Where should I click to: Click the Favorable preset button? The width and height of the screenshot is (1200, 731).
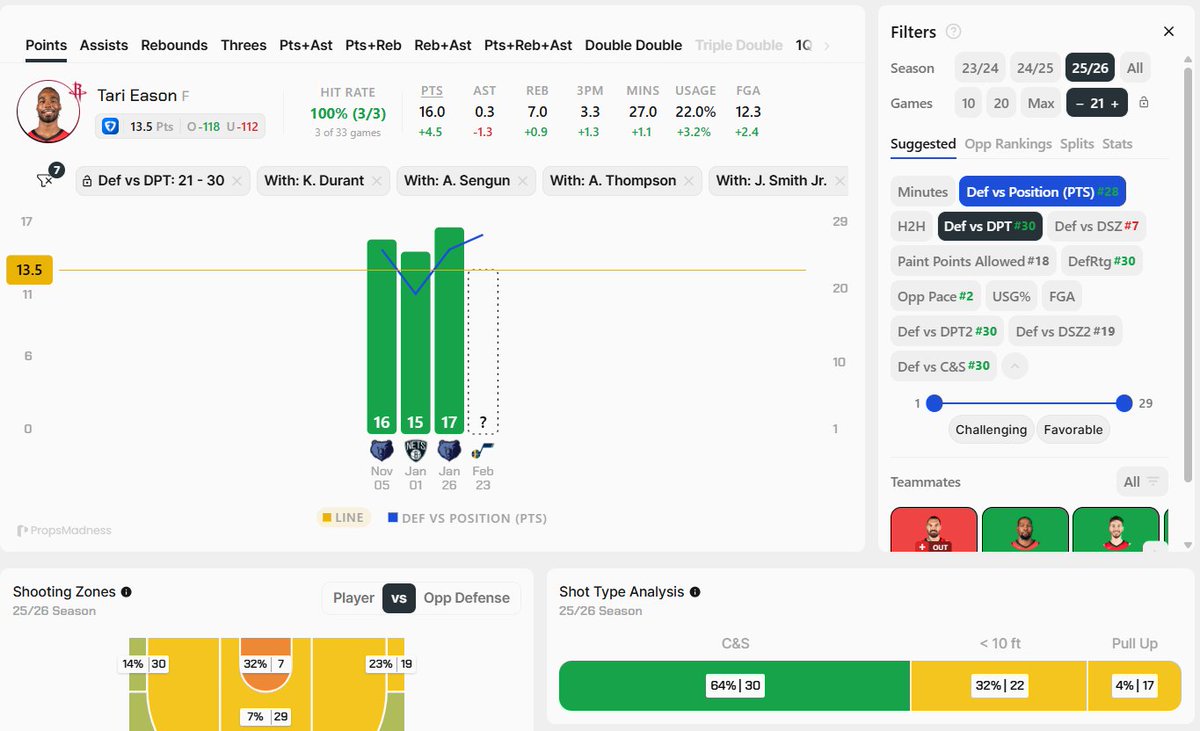(x=1073, y=429)
